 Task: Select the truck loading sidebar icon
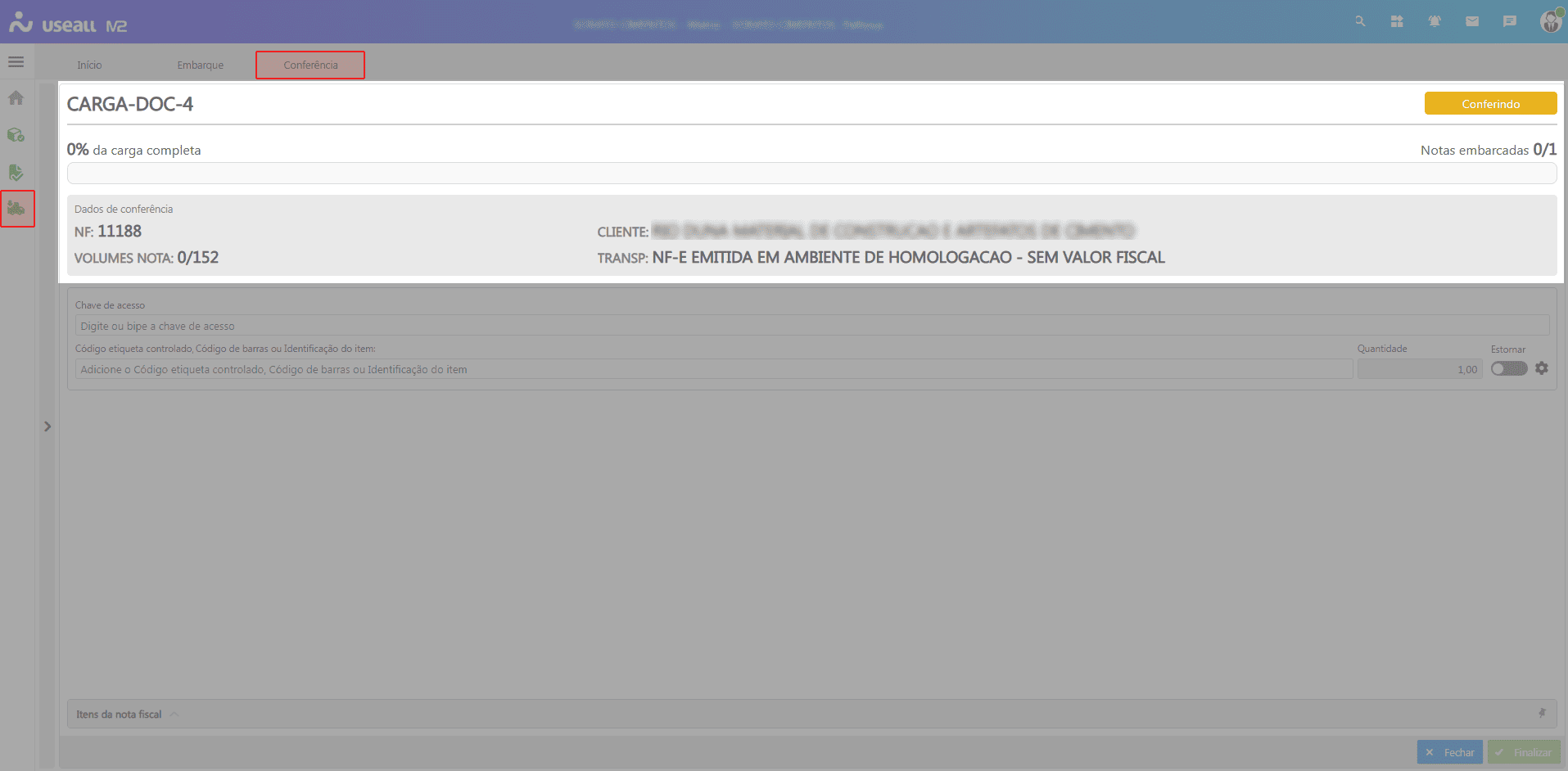tap(16, 209)
